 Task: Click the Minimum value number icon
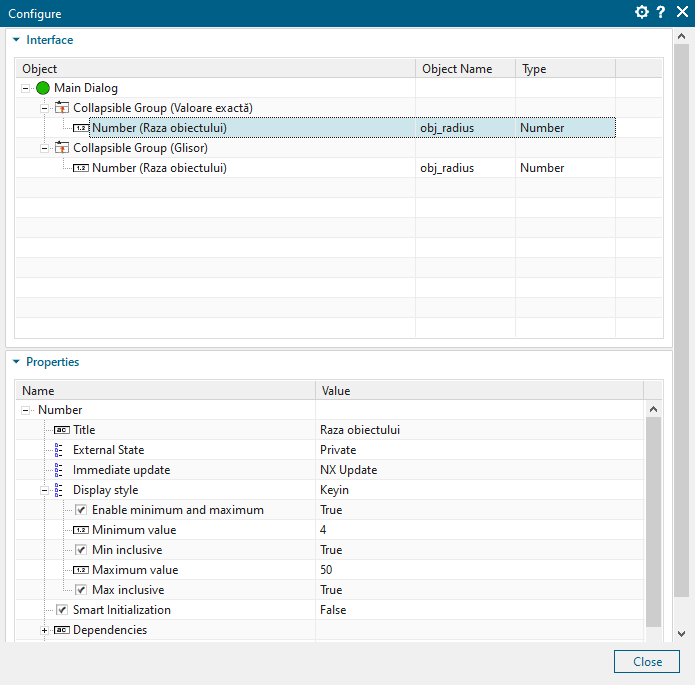(81, 530)
